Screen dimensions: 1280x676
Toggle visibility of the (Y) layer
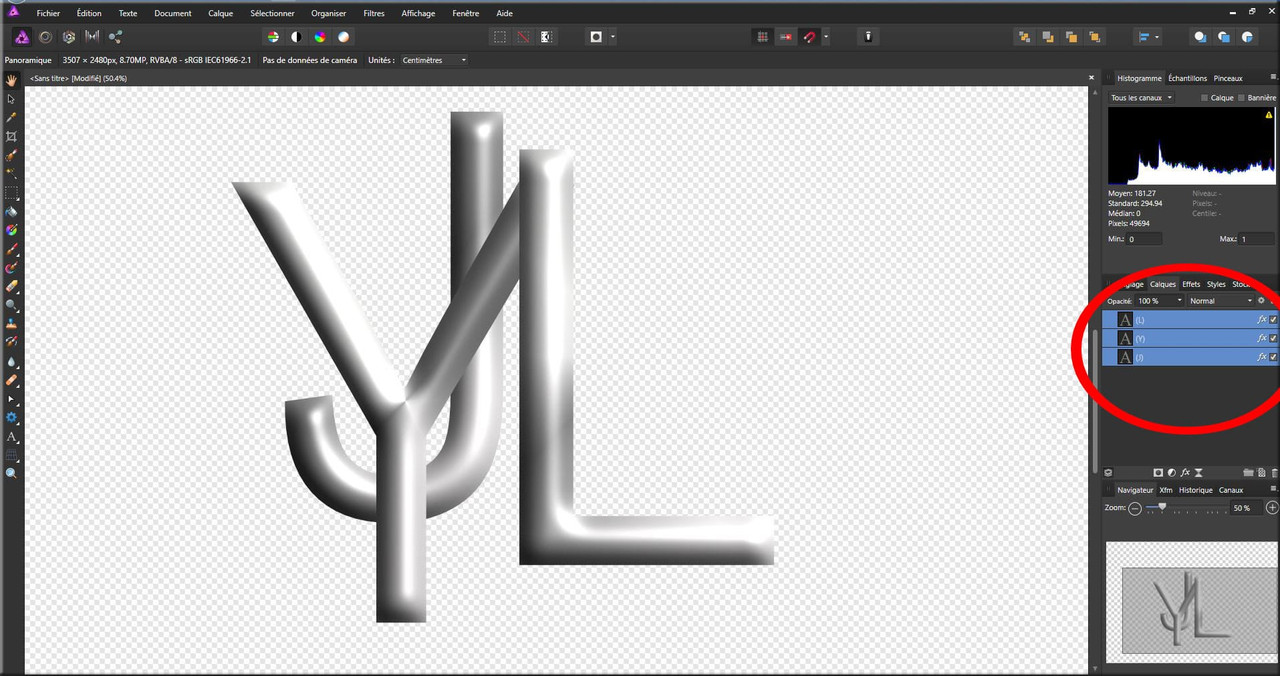[1273, 338]
